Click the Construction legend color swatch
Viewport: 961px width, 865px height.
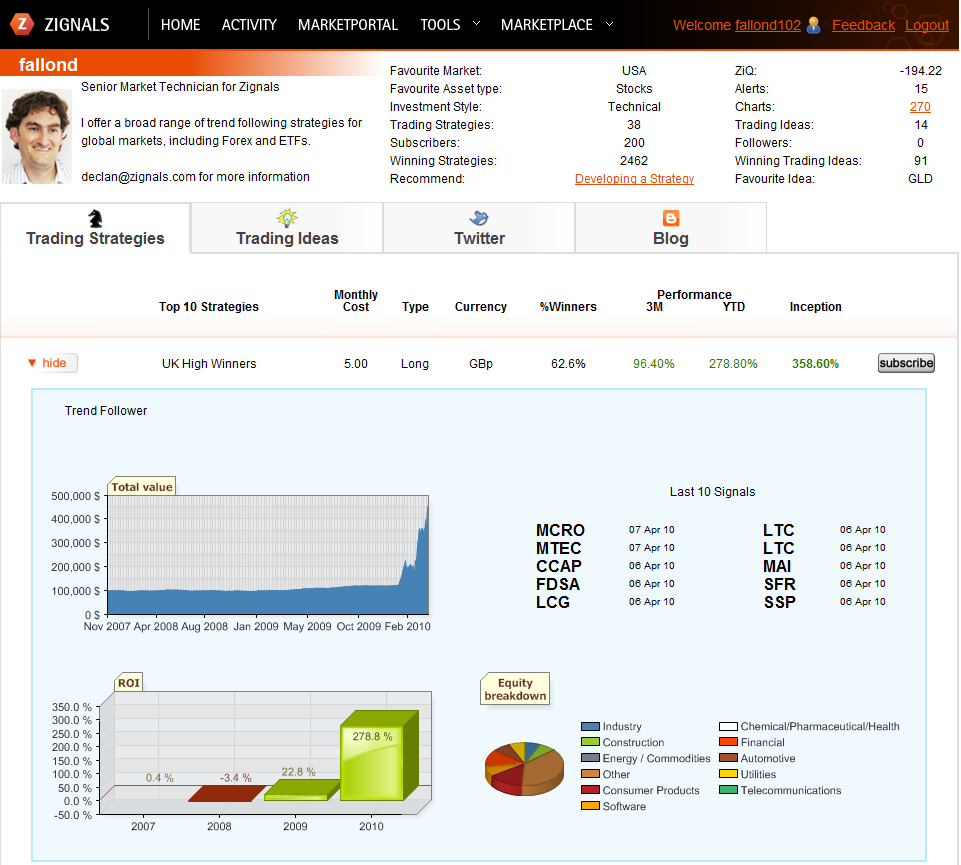(590, 742)
